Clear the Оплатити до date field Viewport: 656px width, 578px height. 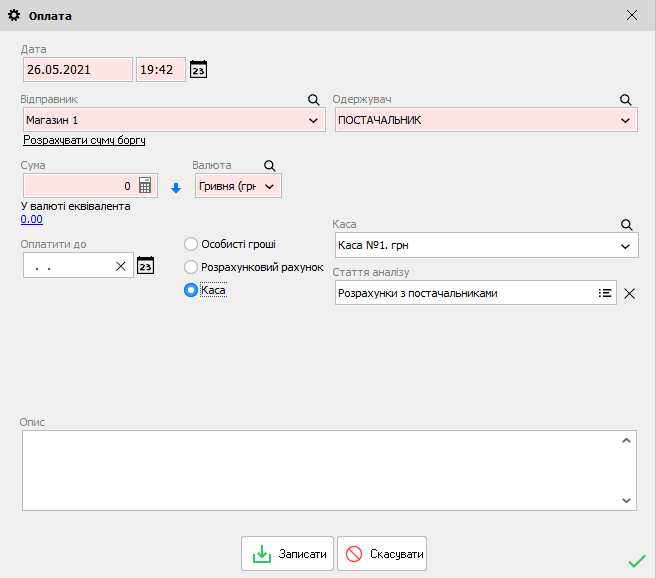pos(120,266)
